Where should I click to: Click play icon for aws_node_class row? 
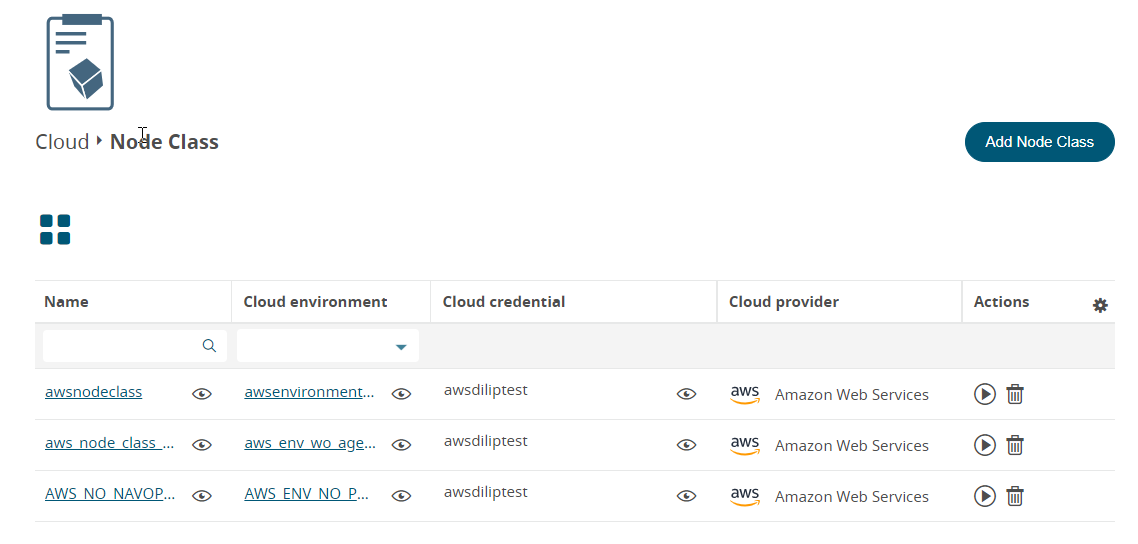985,445
